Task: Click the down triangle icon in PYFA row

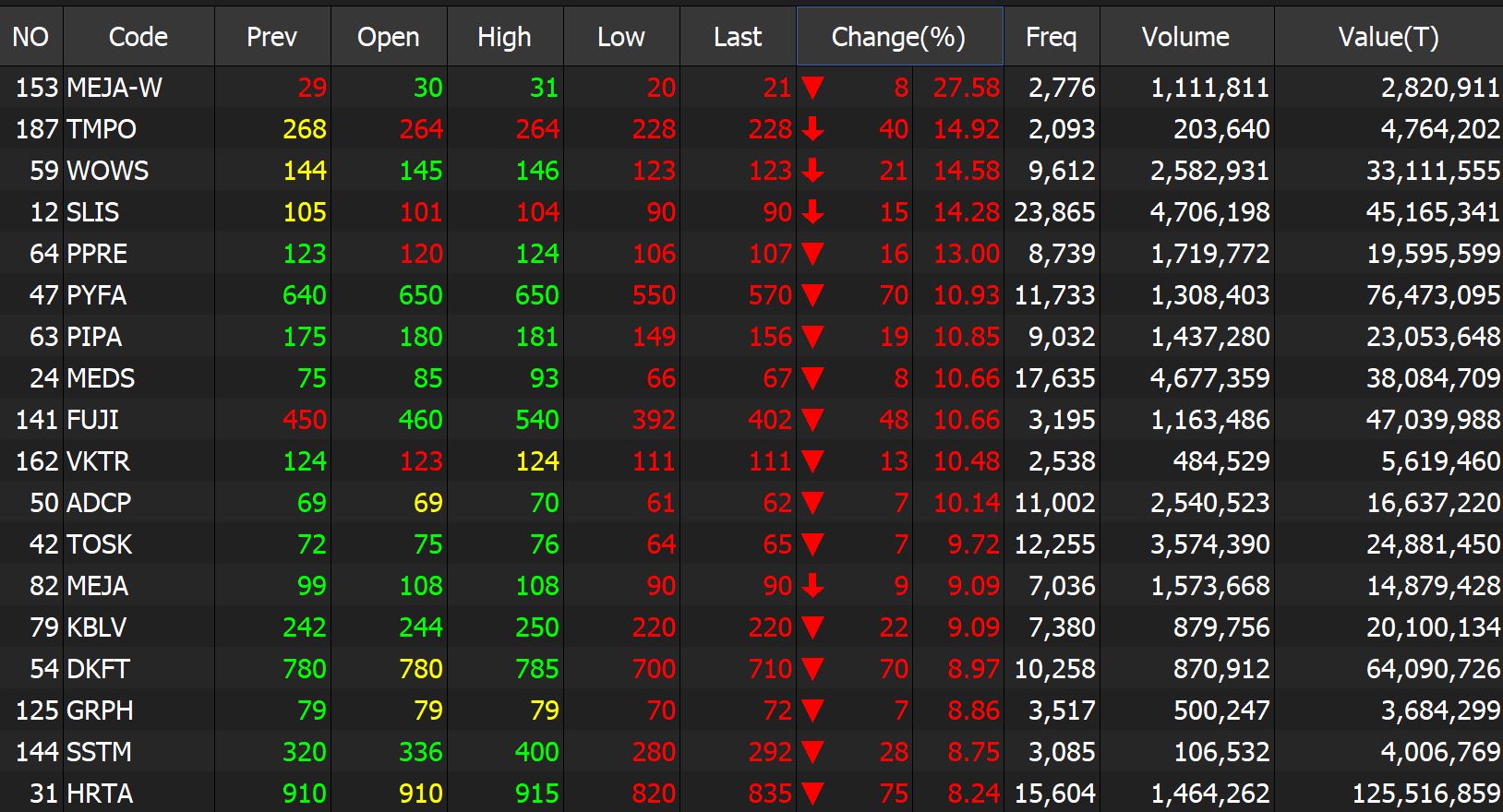Action: (x=812, y=295)
